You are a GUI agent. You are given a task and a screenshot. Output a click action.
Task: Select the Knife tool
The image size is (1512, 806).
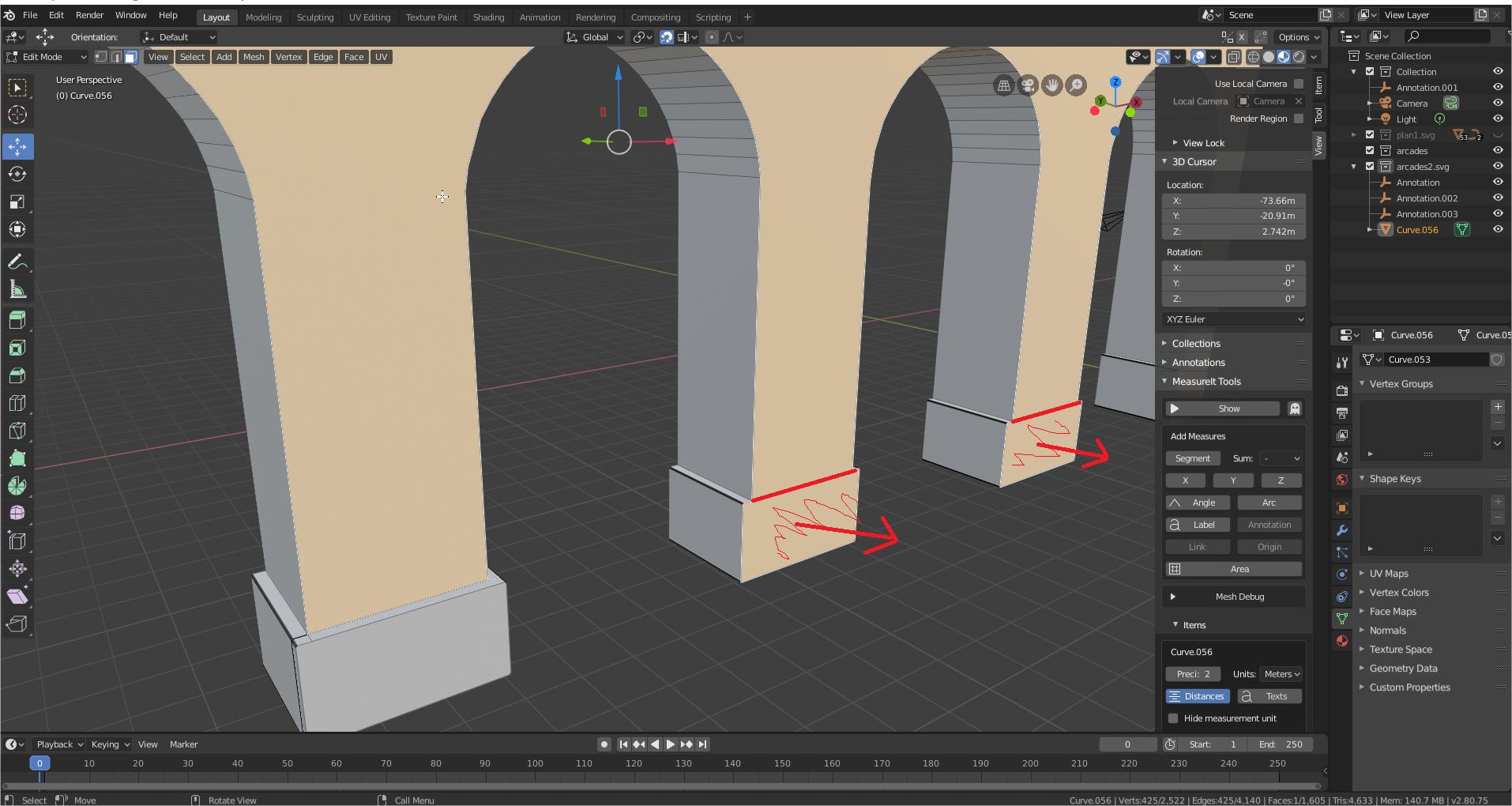point(17,431)
